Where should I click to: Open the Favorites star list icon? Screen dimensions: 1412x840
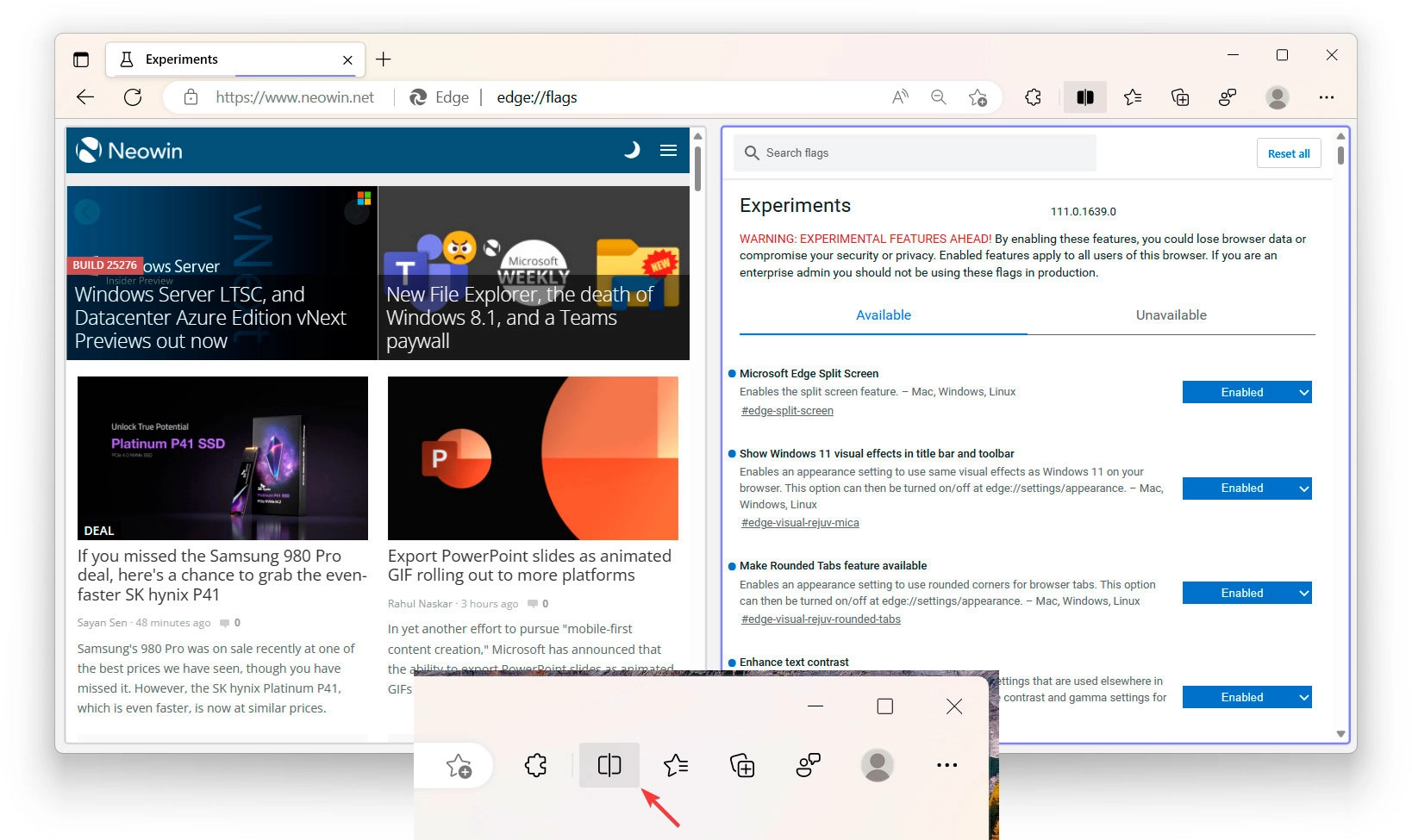(1133, 97)
